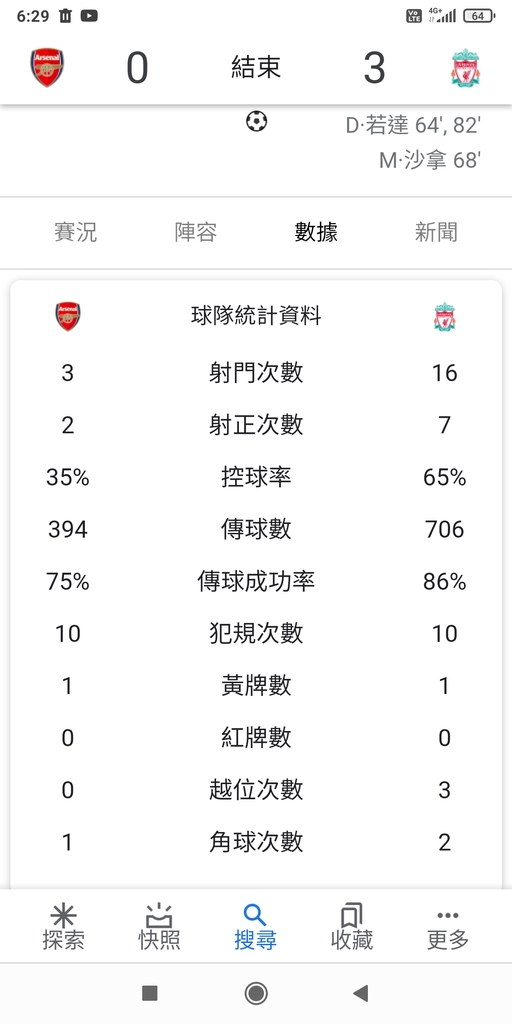
Task: Switch to the 新聞 news tab
Action: point(436,232)
